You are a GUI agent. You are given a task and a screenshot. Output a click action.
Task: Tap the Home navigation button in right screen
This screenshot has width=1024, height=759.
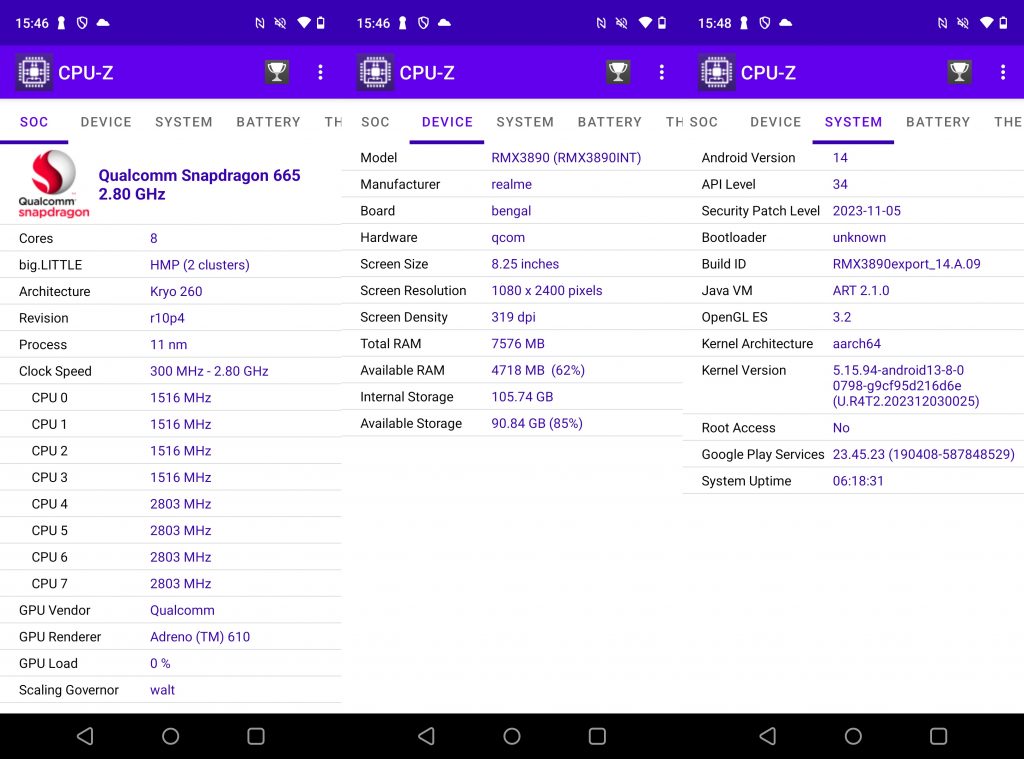click(x=854, y=736)
